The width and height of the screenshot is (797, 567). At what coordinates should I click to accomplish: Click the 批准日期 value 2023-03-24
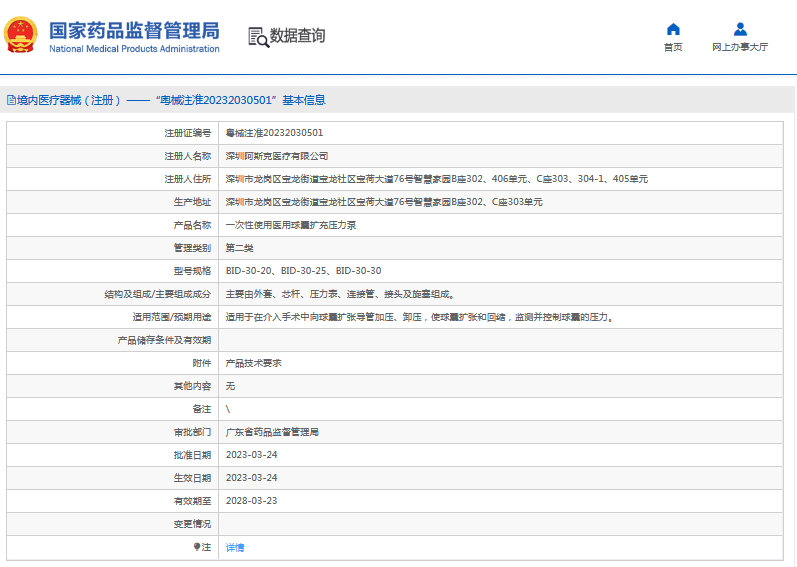(x=252, y=455)
